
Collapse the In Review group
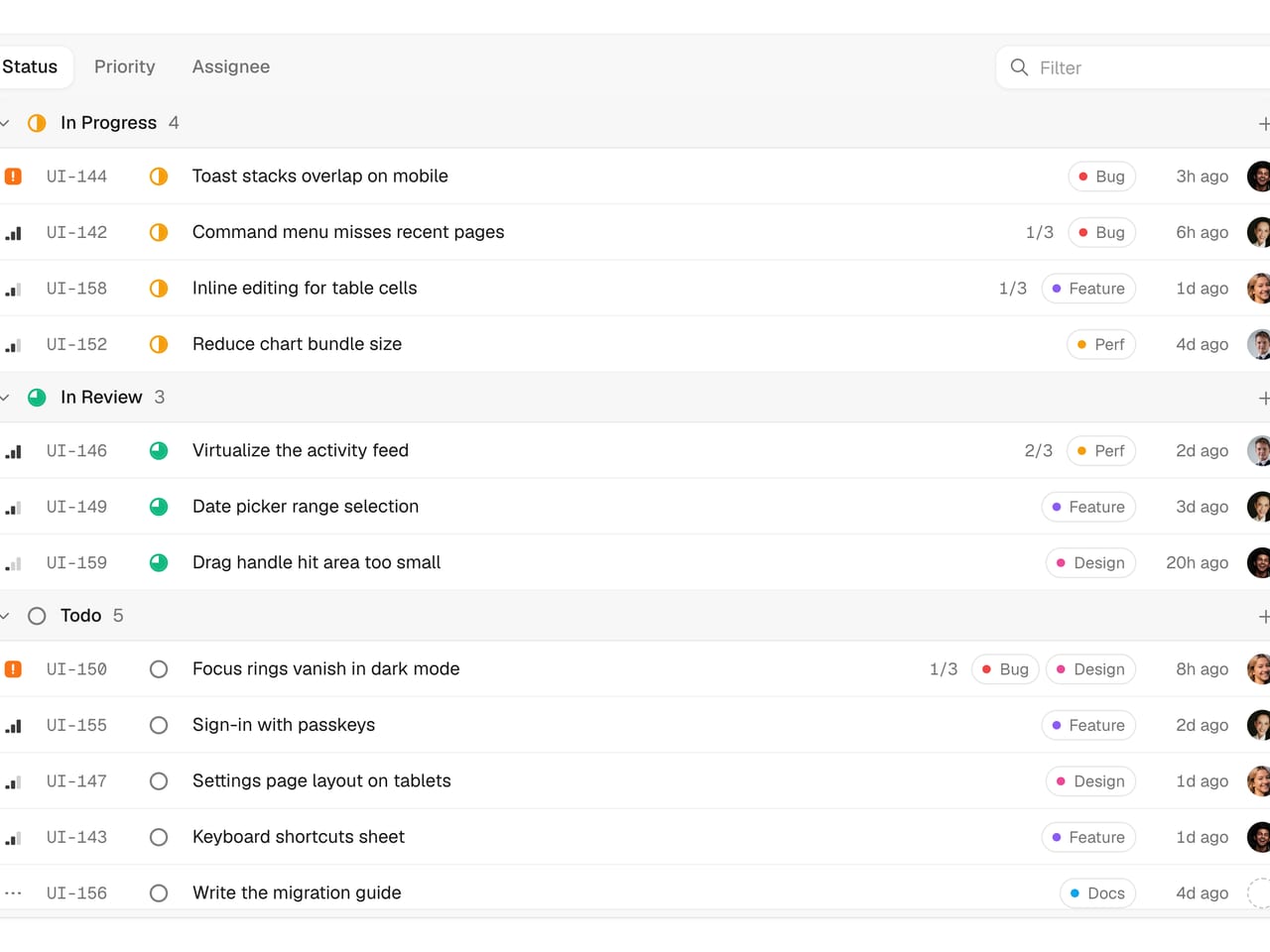point(5,398)
